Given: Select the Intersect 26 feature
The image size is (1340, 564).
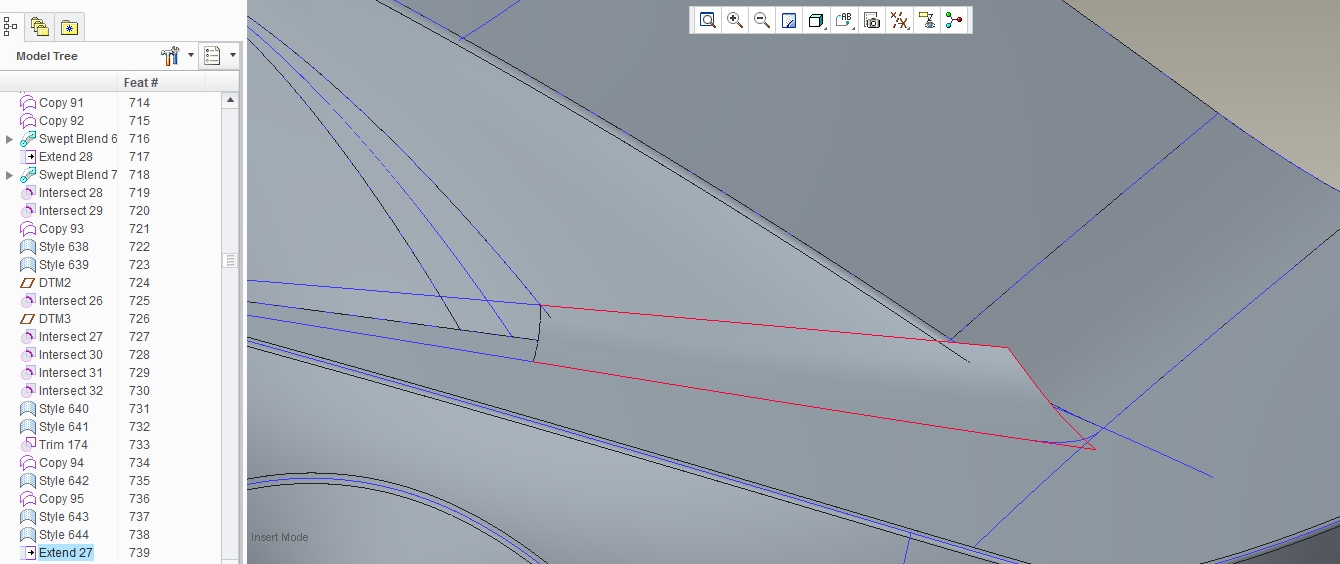Looking at the screenshot, I should click(x=70, y=301).
